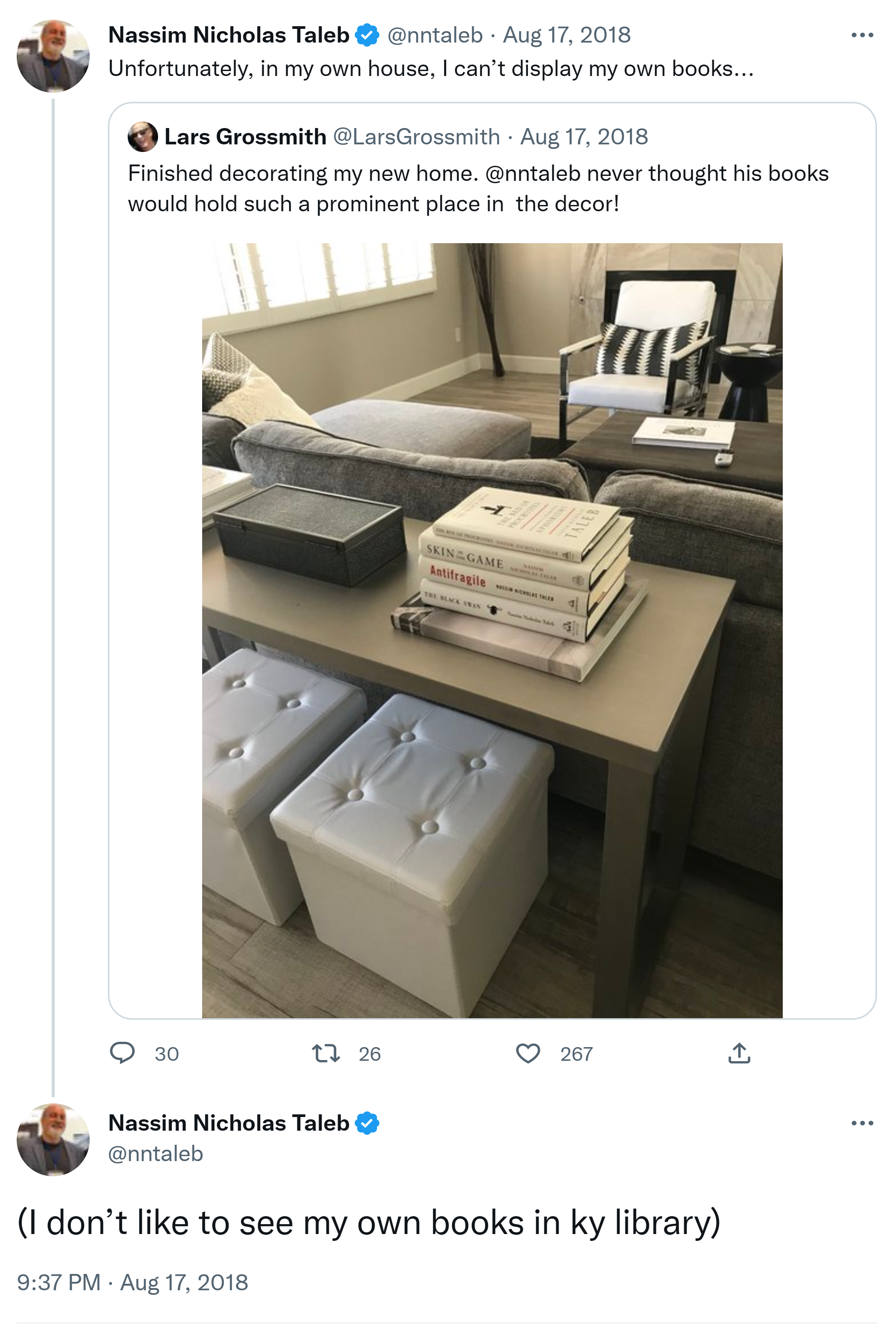Click Lars Grossmith's small avatar
Image resolution: width=896 pixels, height=1337 pixels.
(143, 137)
